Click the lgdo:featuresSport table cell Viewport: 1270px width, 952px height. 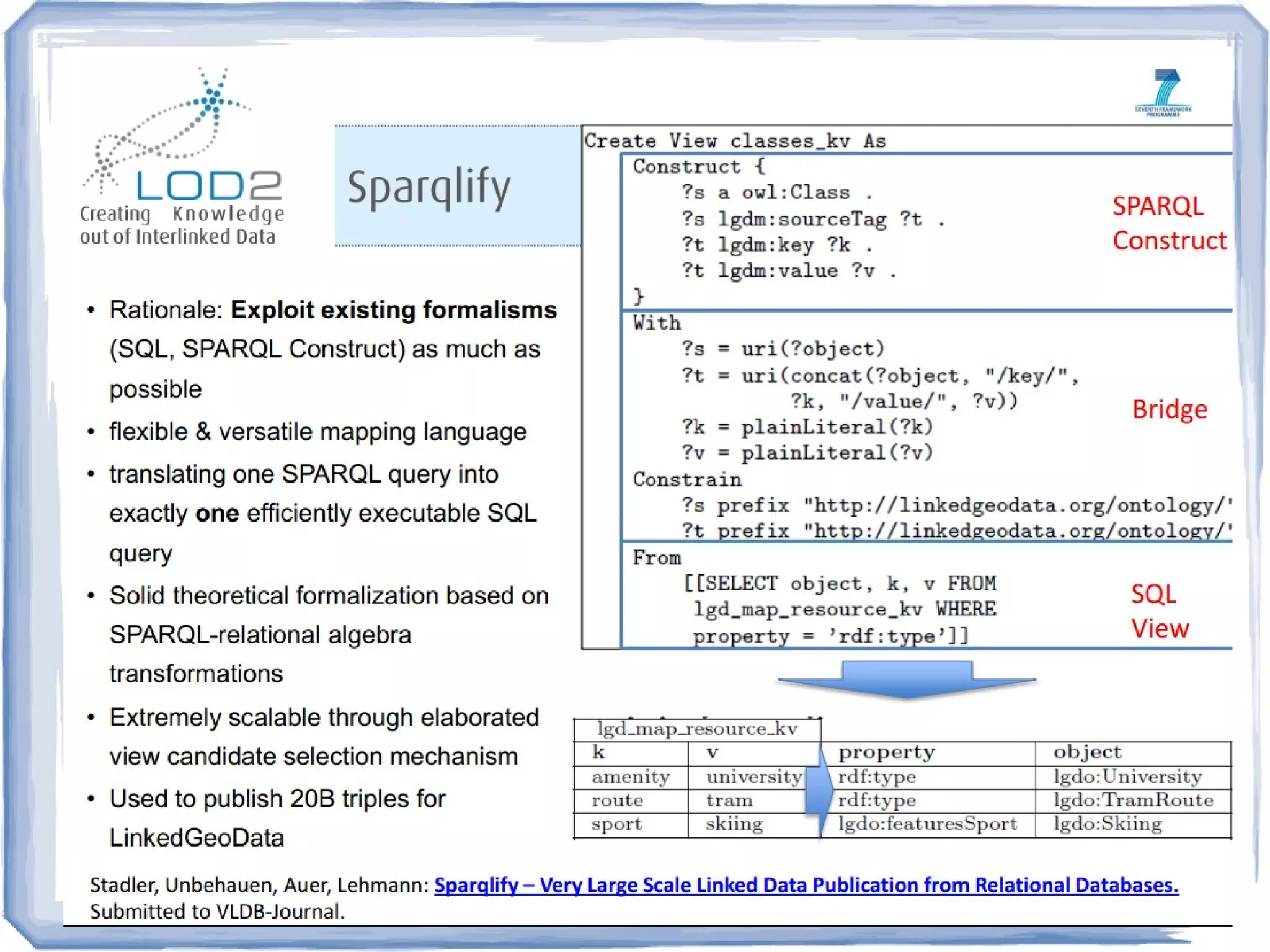pyautogui.click(x=927, y=824)
